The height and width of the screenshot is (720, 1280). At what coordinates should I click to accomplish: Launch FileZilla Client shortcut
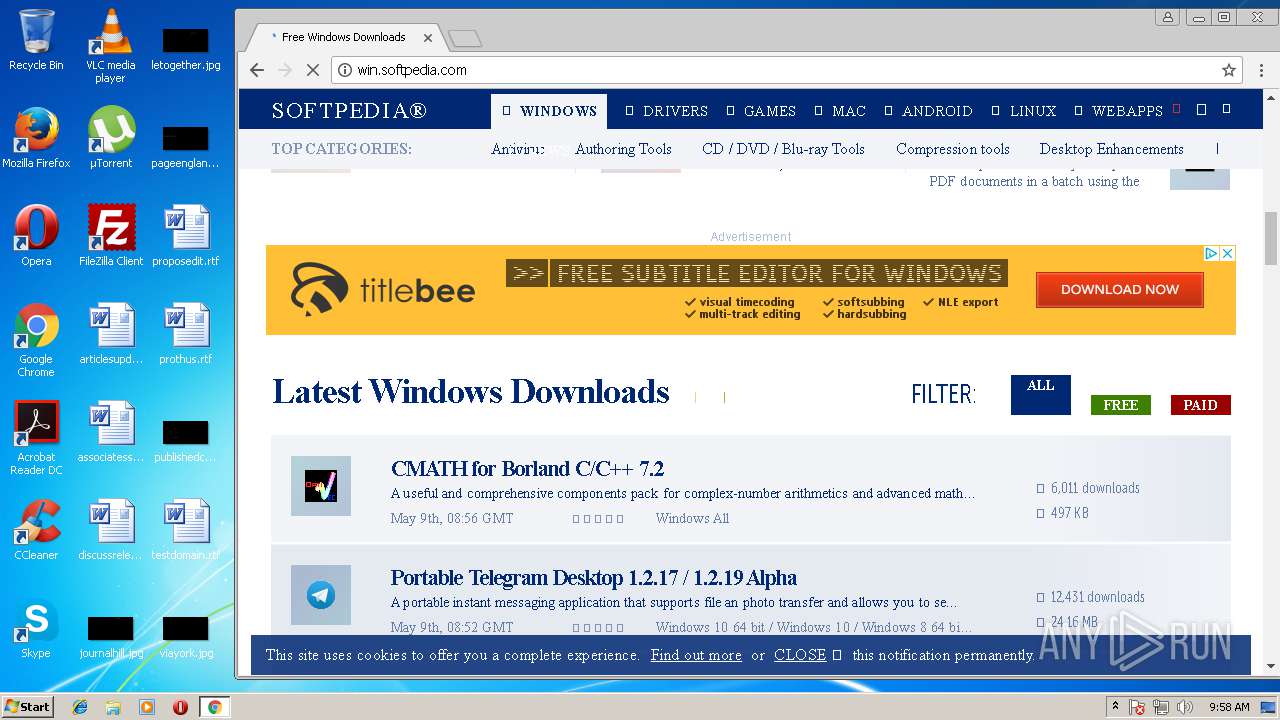[x=110, y=236]
